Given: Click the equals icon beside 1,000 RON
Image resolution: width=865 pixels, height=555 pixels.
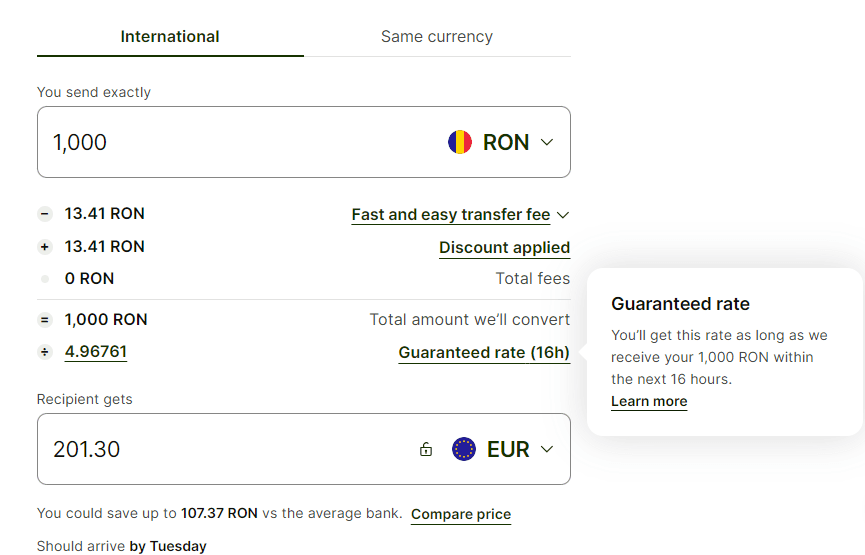Looking at the screenshot, I should [44, 320].
